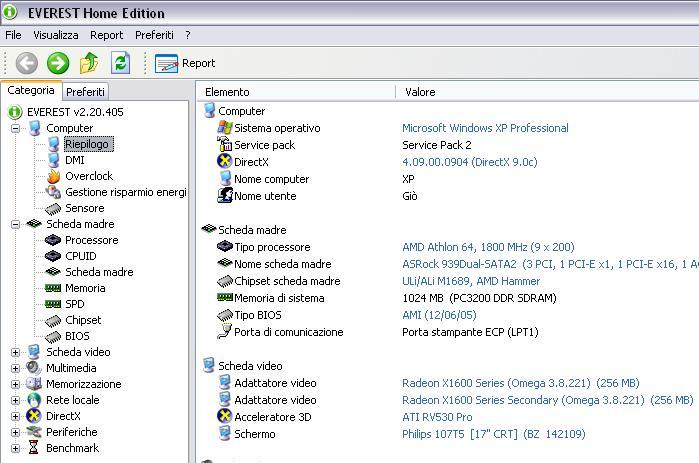Click the Sistema operativo Windows flag icon
The image size is (699, 463).
click(225, 127)
